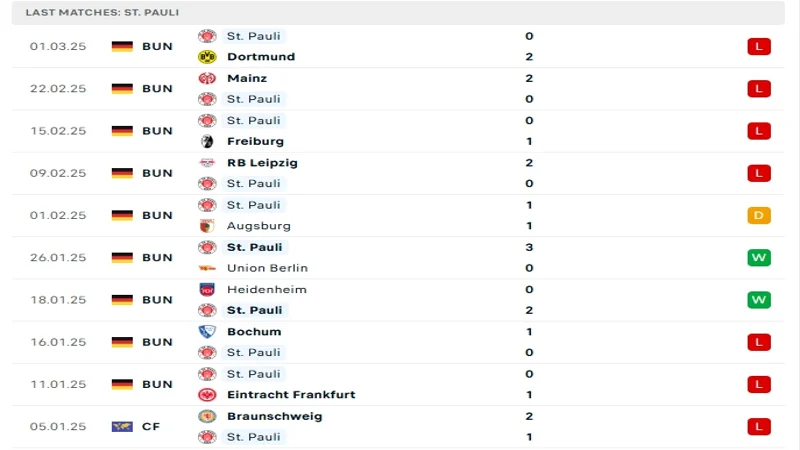Click the red L badge for Dortmund match
The height and width of the screenshot is (450, 800).
pos(759,46)
